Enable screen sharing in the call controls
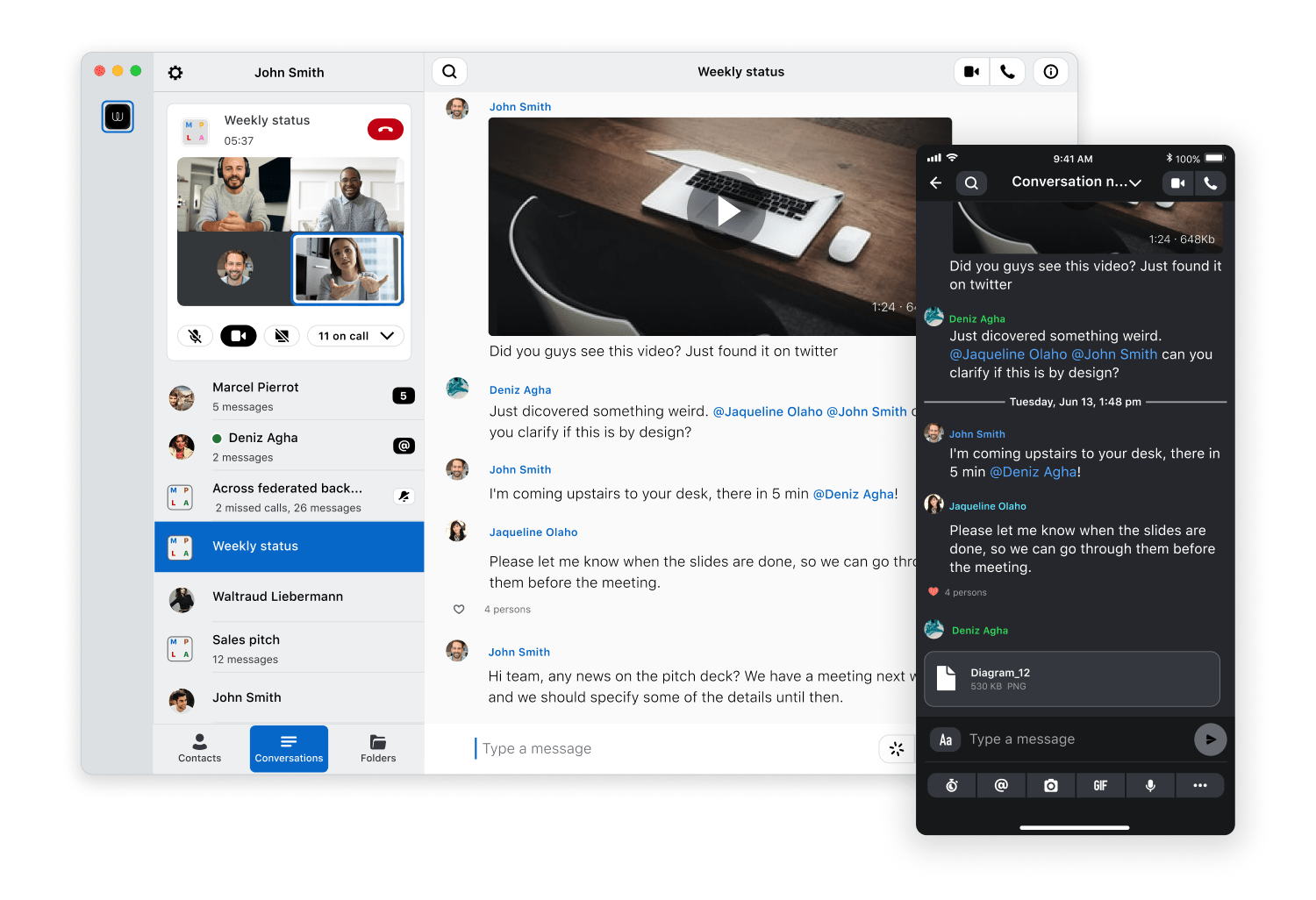 (x=282, y=335)
